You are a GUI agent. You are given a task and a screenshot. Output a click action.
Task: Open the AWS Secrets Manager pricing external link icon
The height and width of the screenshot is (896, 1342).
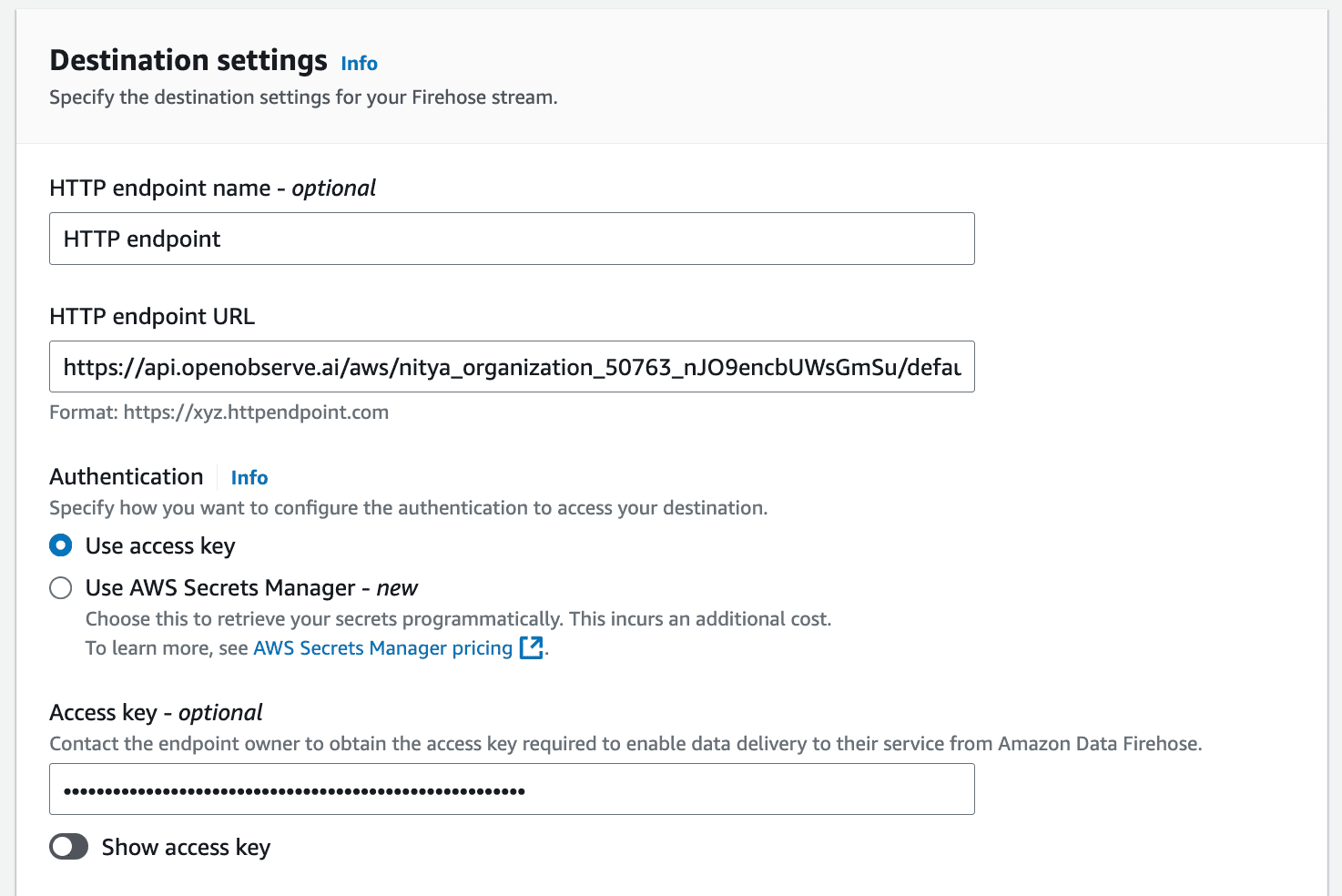pos(532,647)
